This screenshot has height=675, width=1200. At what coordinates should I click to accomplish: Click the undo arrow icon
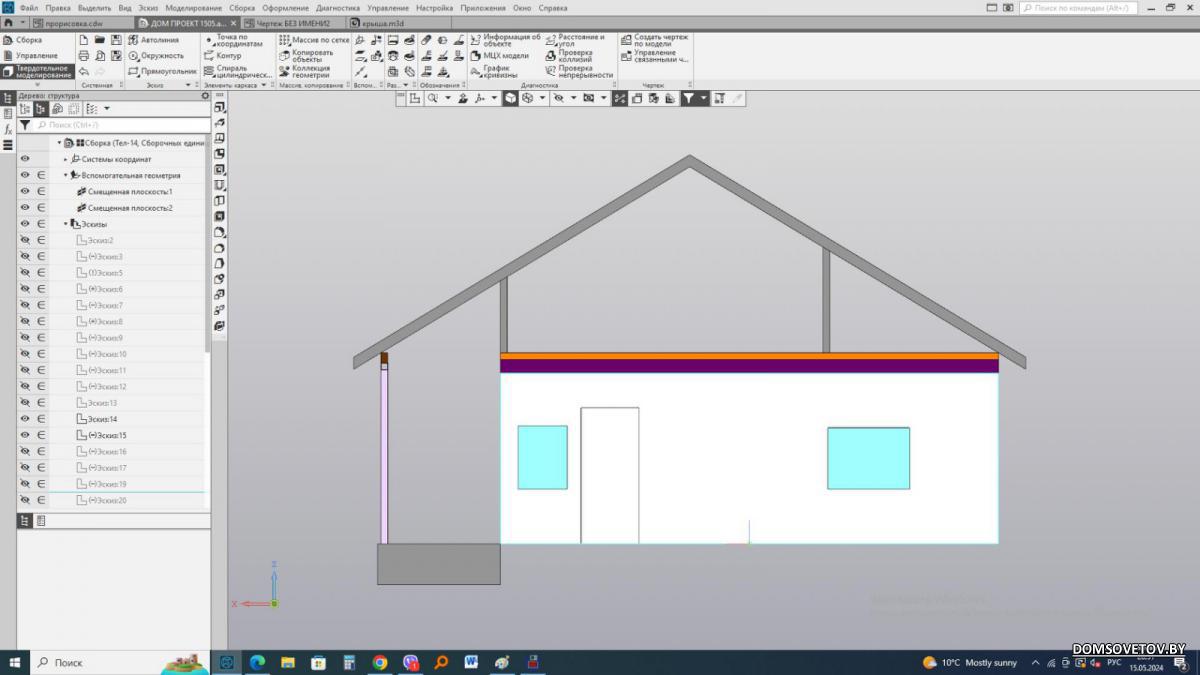point(84,71)
